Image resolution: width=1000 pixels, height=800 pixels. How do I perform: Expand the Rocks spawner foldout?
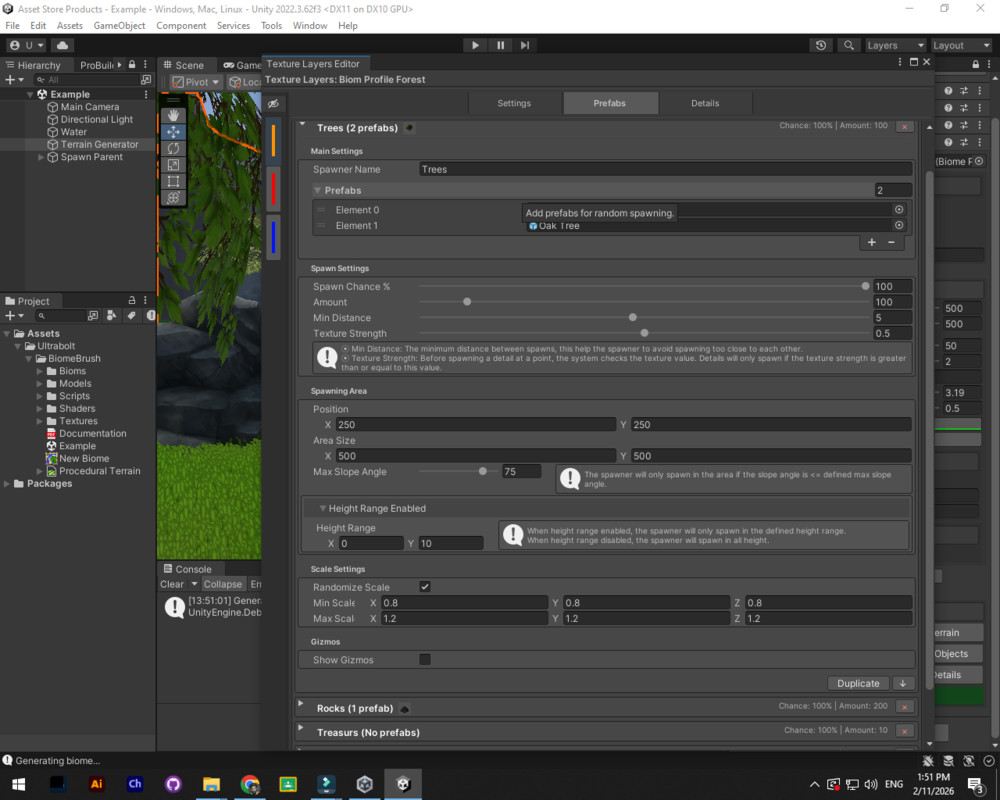tap(301, 704)
